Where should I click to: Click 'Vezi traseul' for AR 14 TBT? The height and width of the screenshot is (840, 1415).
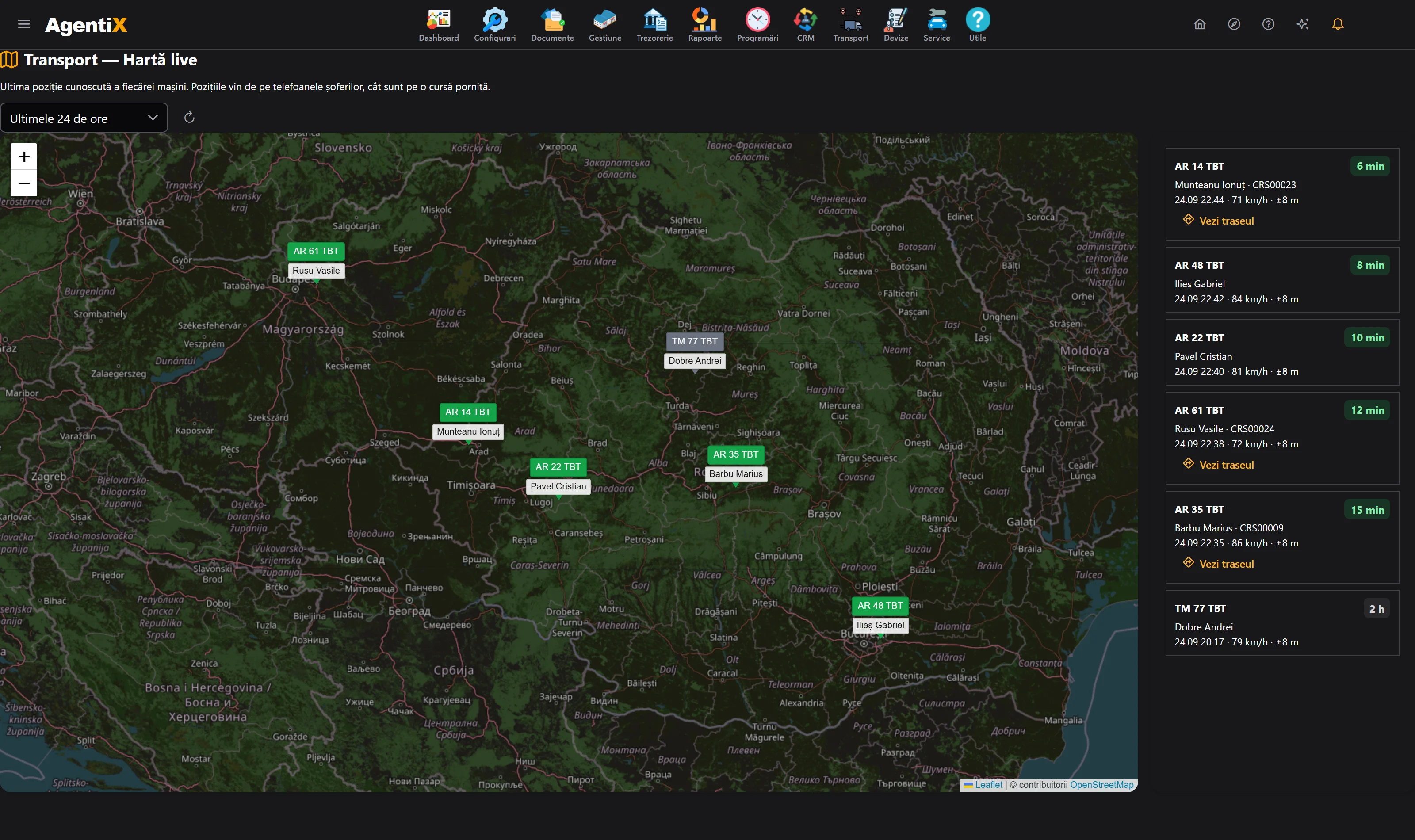(x=1218, y=221)
